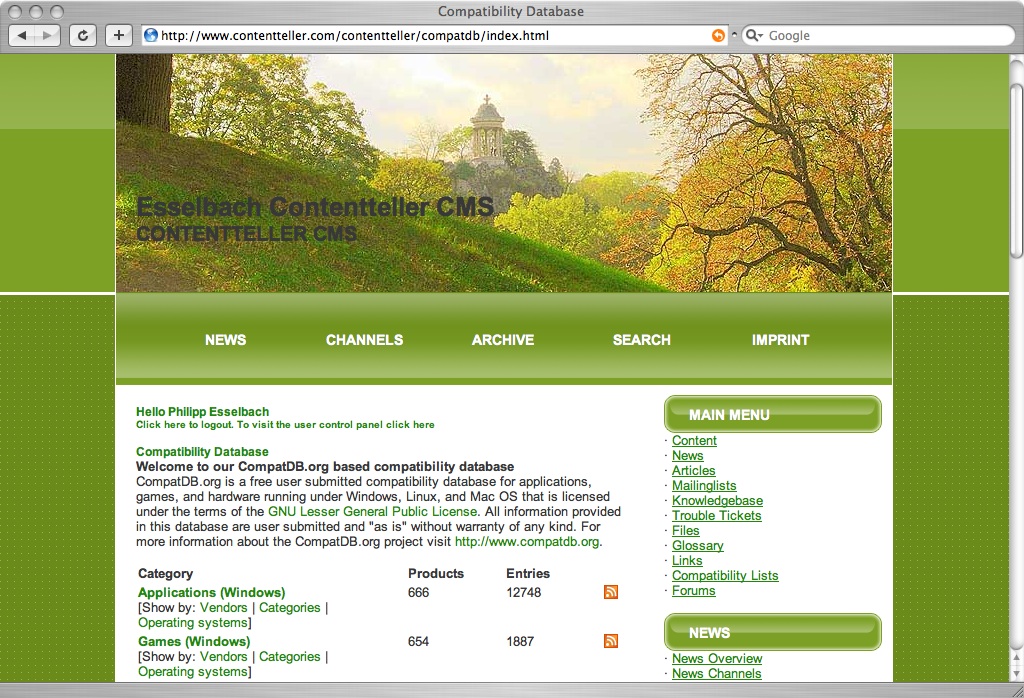Viewport: 1024px width, 698px height.
Task: Open Trouble Tickets in the Main Menu
Action: 716,516
